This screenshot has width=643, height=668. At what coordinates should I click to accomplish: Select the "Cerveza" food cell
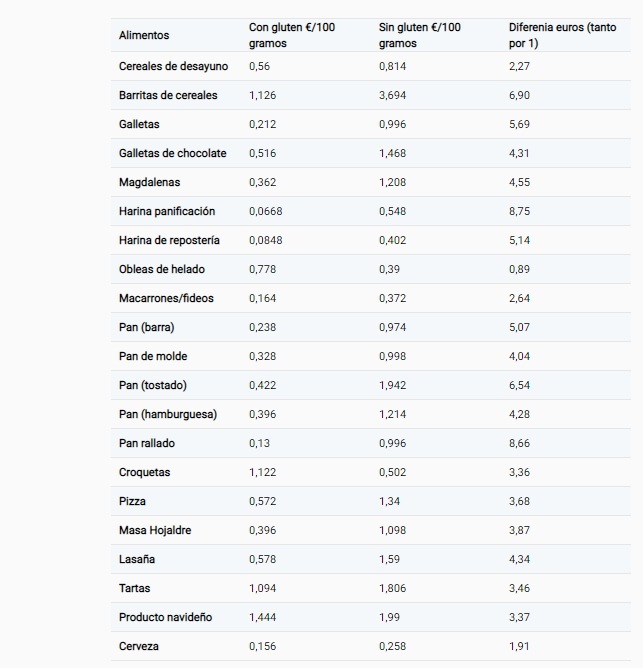click(140, 646)
